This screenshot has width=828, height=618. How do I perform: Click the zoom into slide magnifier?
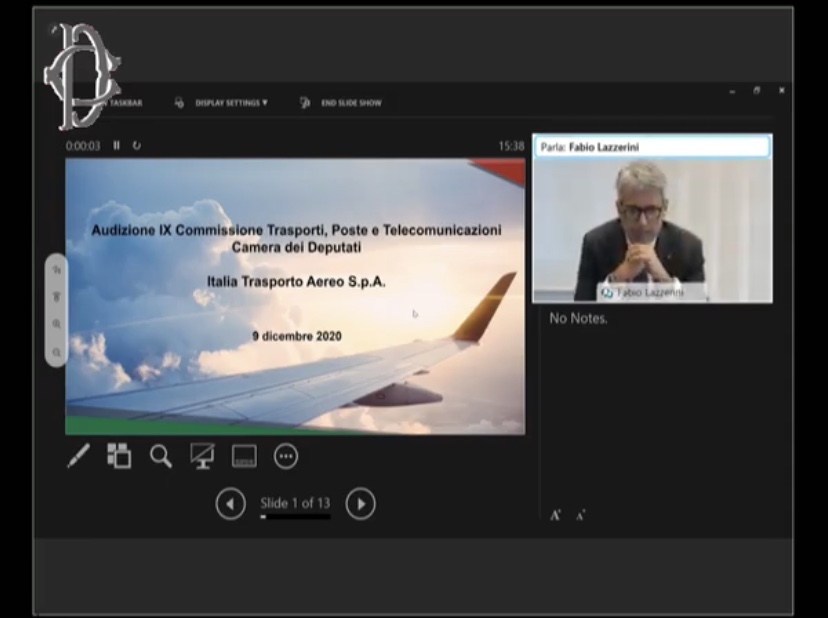click(160, 456)
